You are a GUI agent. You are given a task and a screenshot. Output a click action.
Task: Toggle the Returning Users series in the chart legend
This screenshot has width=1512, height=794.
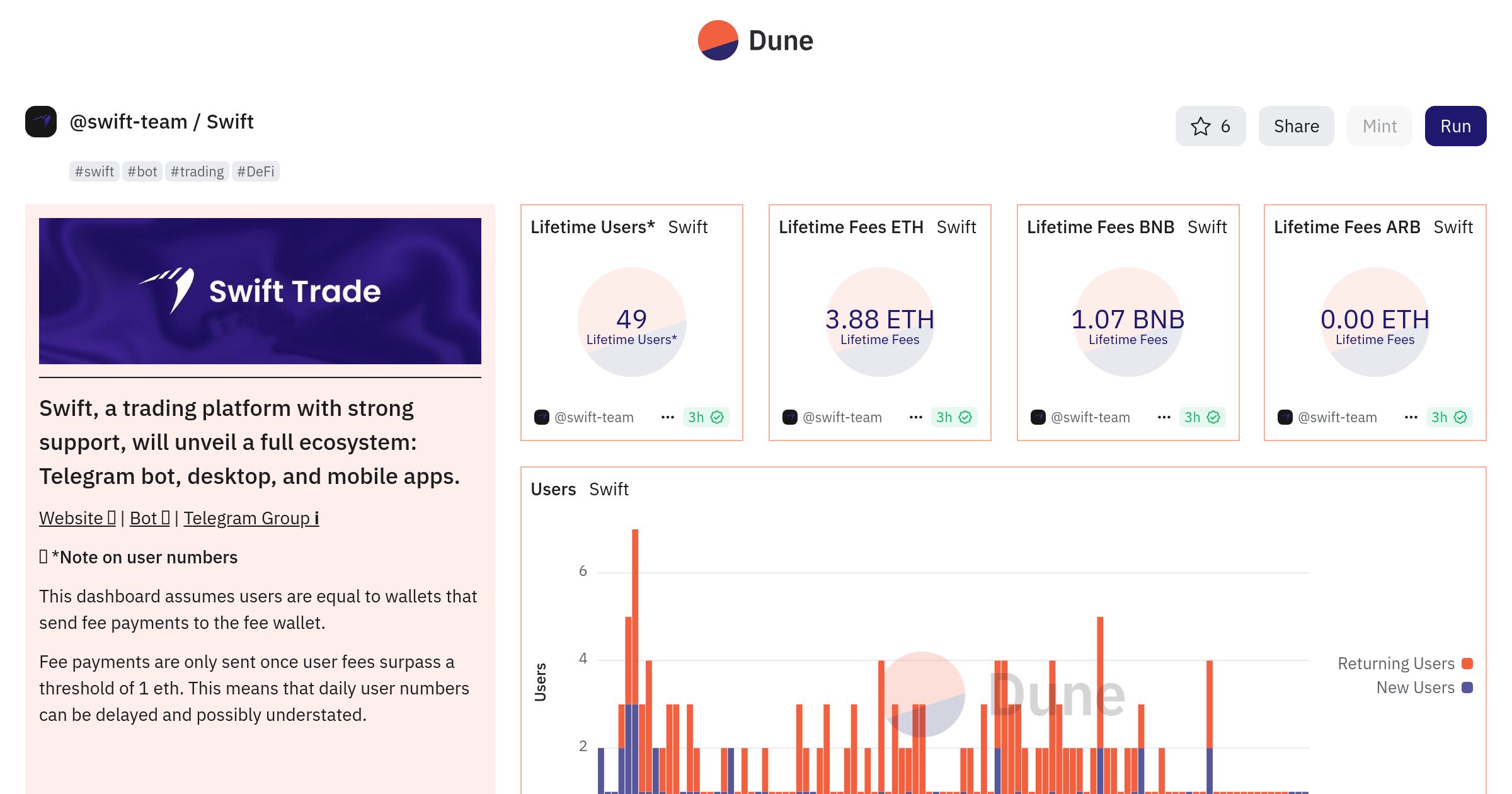(1395, 664)
